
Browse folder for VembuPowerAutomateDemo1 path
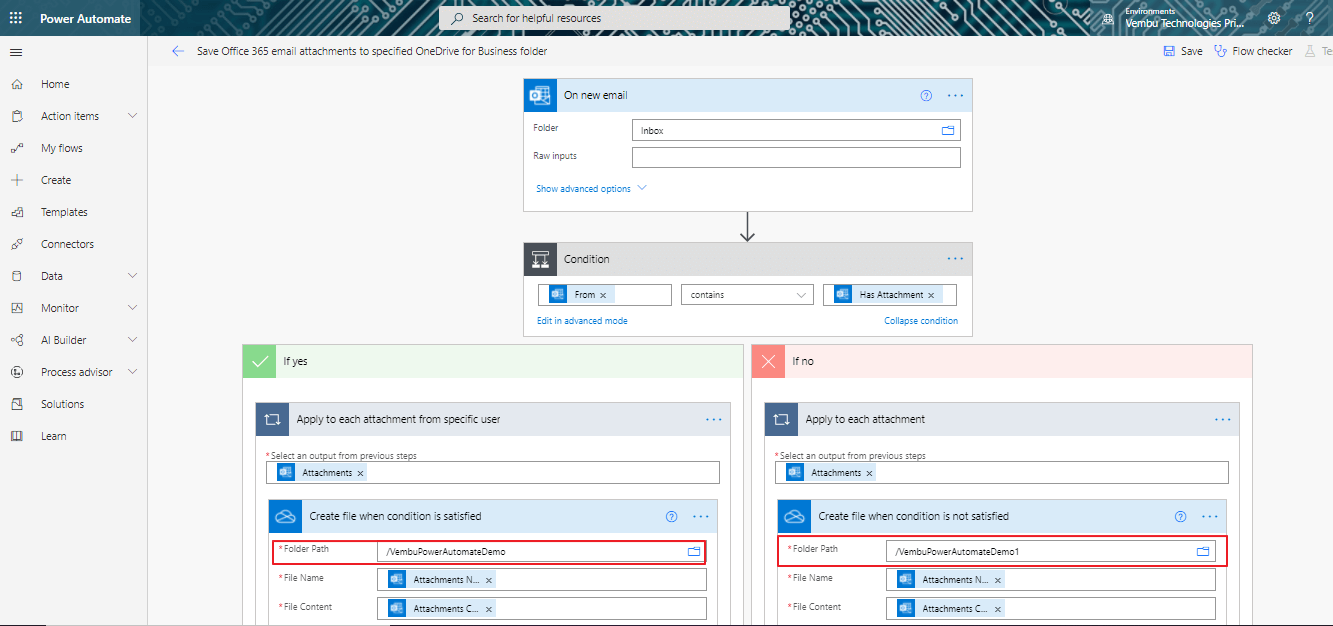click(x=1204, y=551)
